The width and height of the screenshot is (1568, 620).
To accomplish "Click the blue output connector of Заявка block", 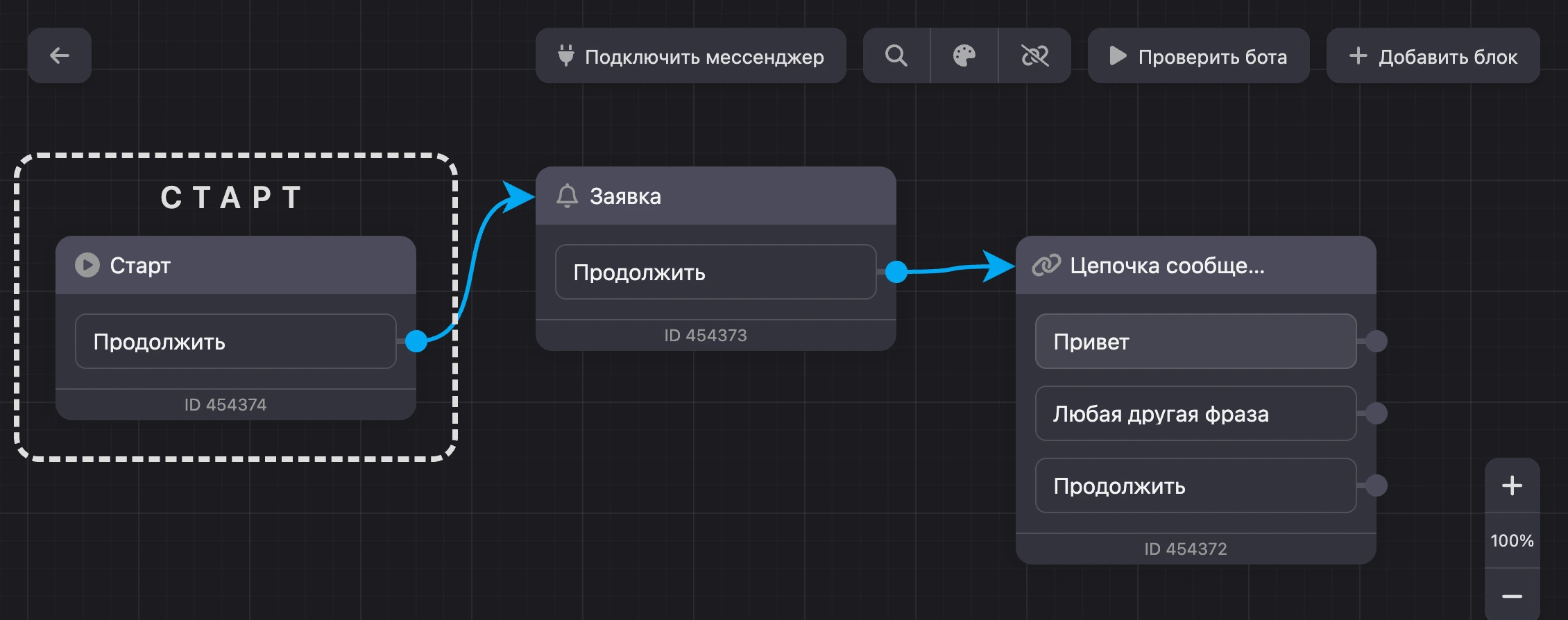I will pos(896,272).
